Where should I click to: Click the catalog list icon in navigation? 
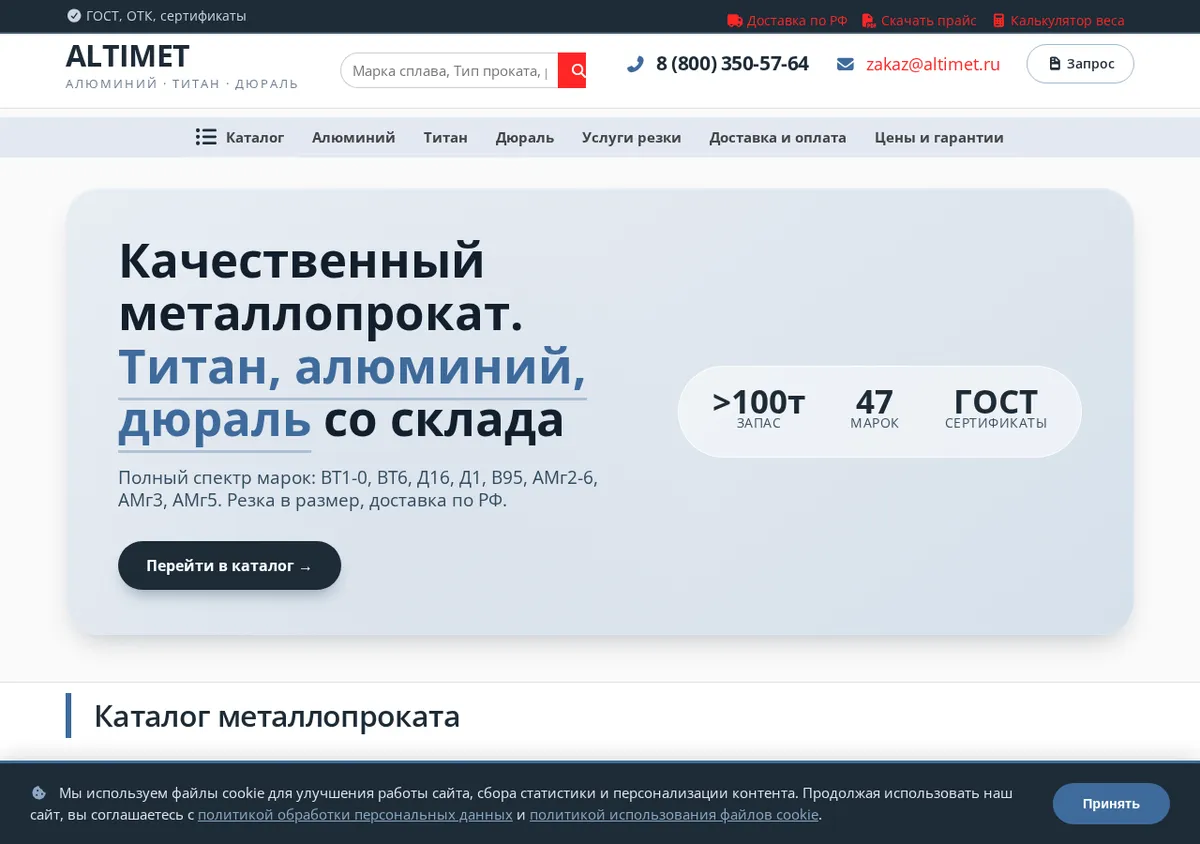coord(206,137)
